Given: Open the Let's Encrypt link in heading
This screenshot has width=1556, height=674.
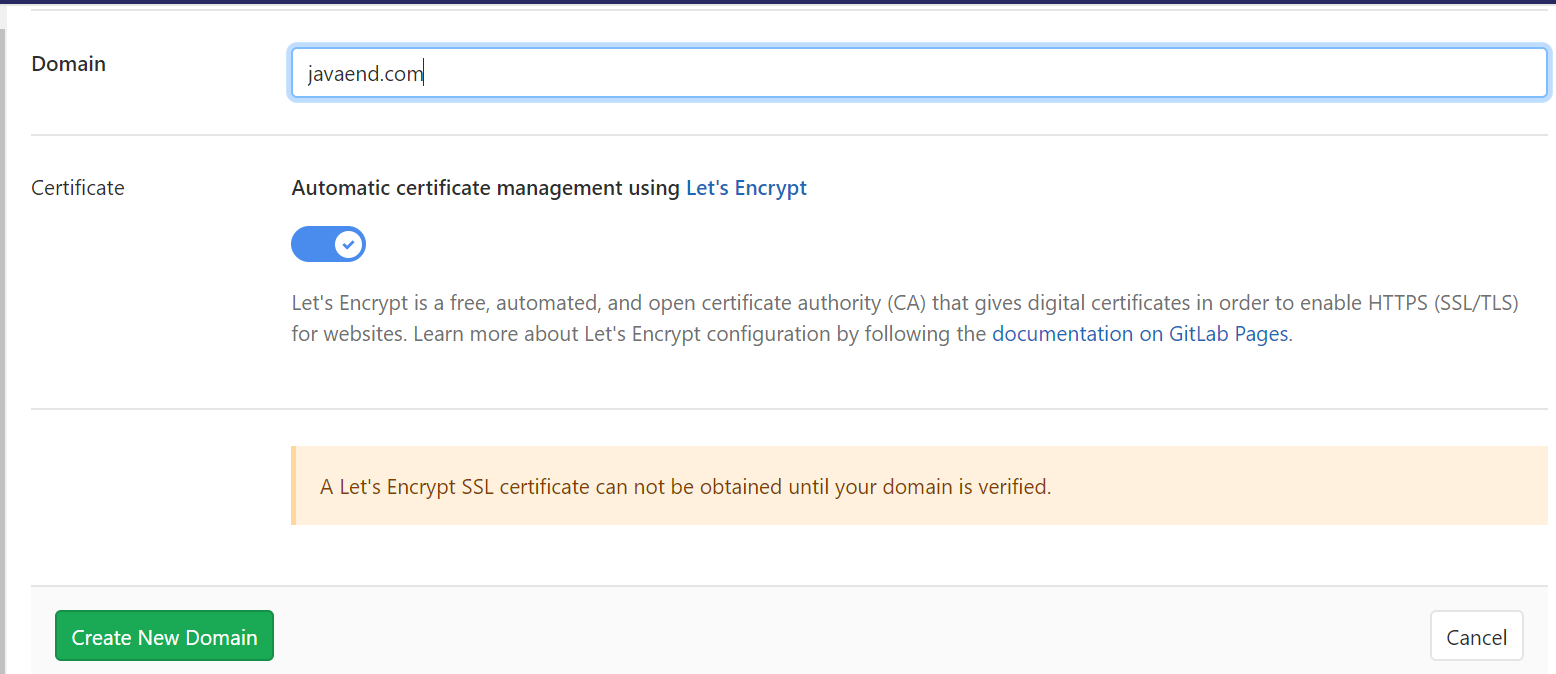Looking at the screenshot, I should pyautogui.click(x=746, y=188).
